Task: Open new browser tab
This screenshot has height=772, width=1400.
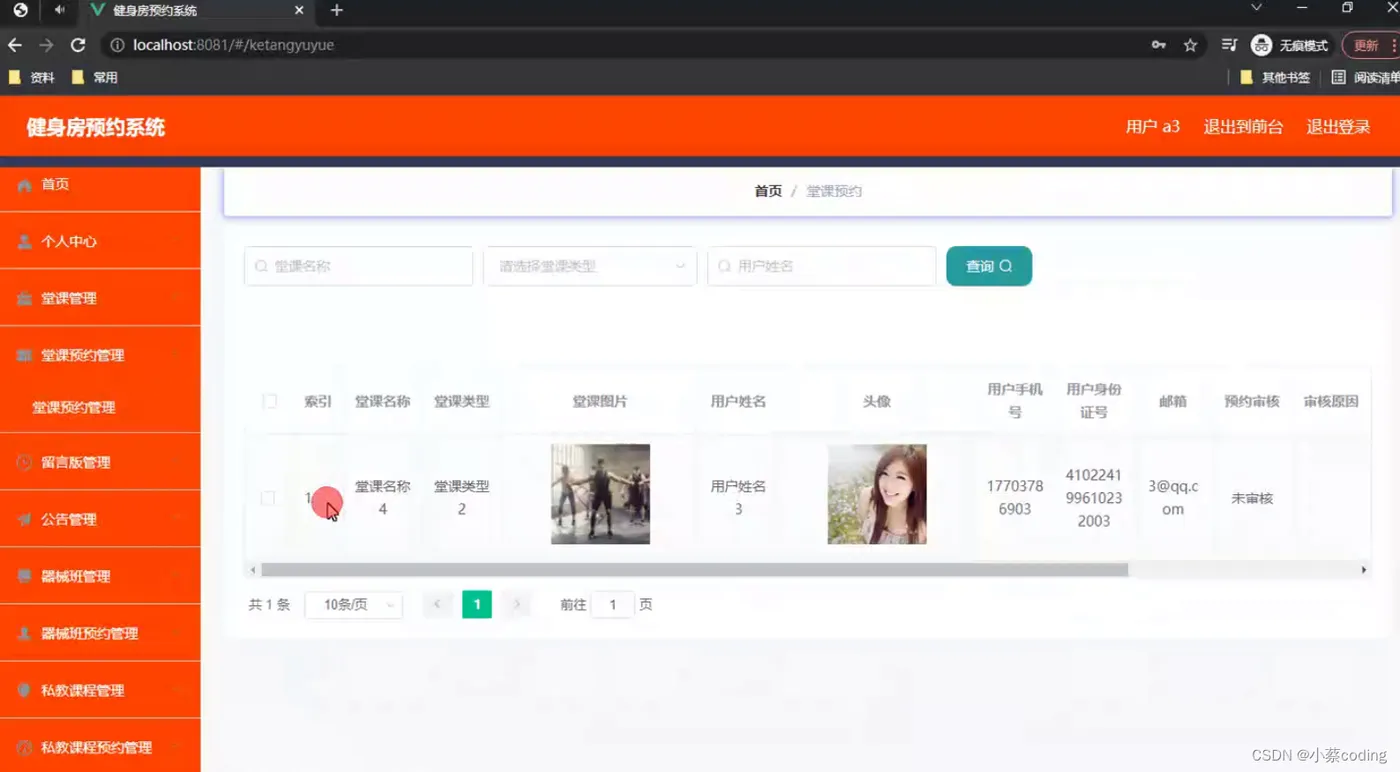Action: [337, 10]
